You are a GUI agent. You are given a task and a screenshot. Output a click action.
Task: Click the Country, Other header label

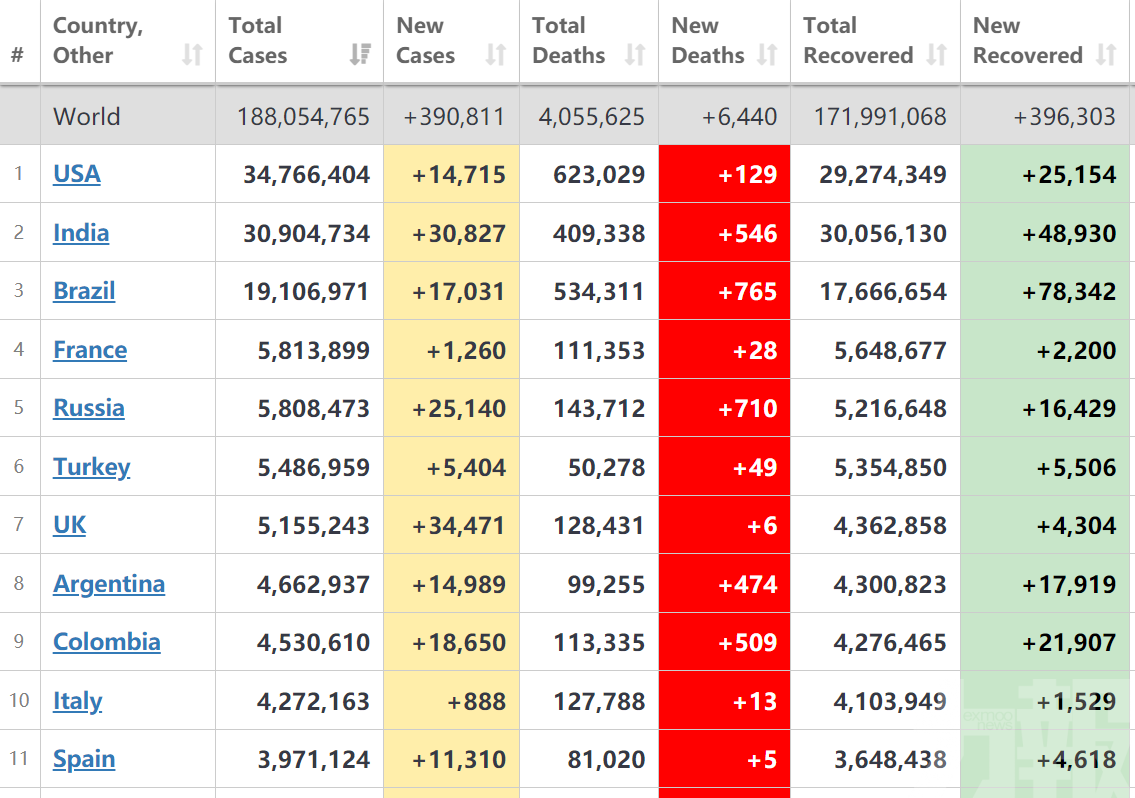point(98,40)
